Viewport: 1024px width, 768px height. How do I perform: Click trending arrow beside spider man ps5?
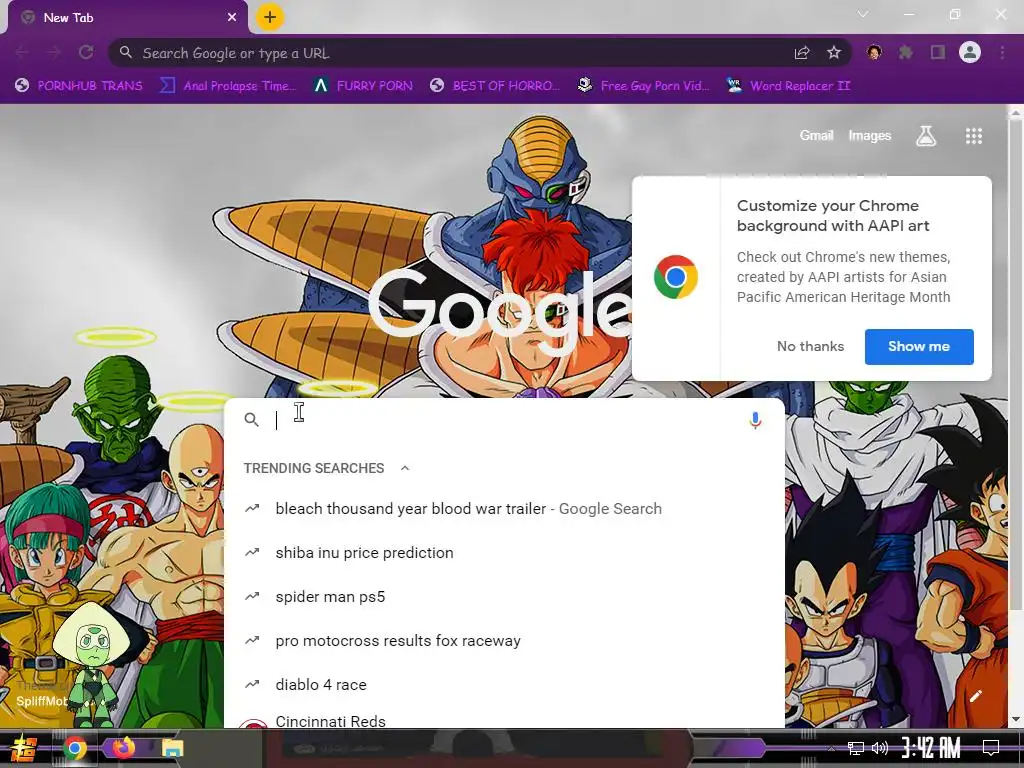point(252,596)
